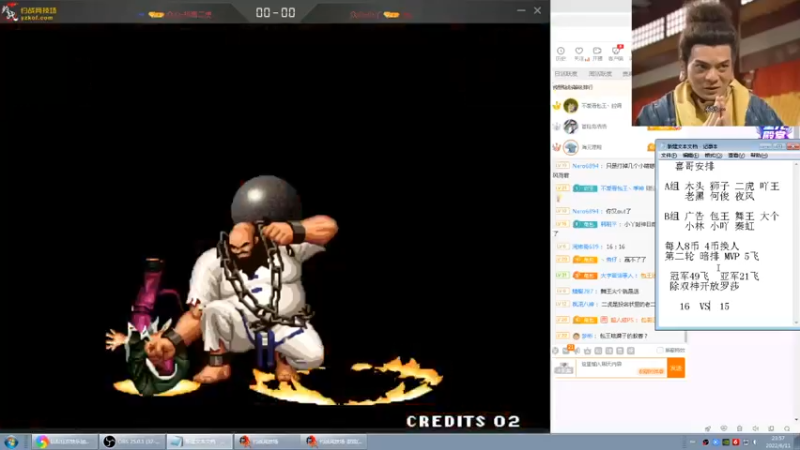This screenshot has height=450, width=800.
Task: Click the speaker icon below the chat panel
Action: click(756, 429)
